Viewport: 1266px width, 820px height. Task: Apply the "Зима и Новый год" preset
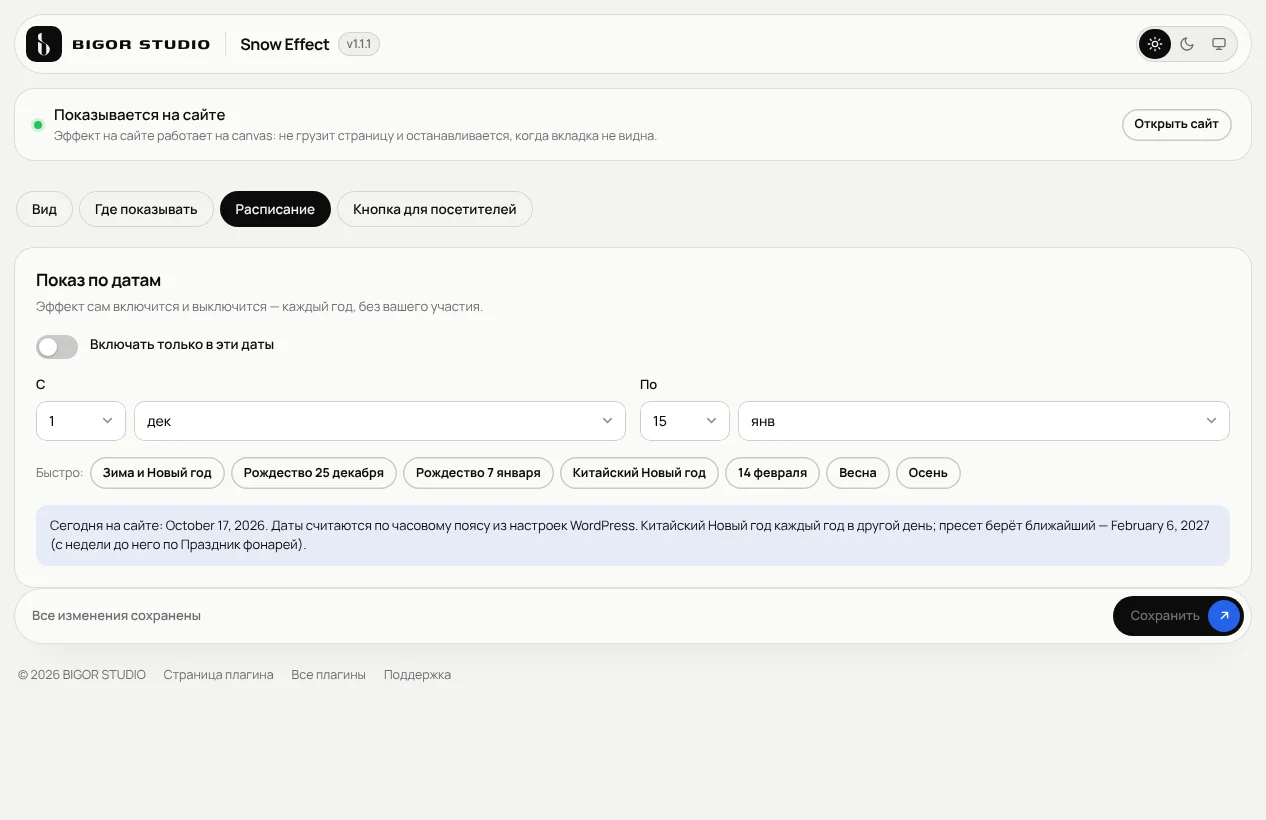pyautogui.click(x=157, y=473)
